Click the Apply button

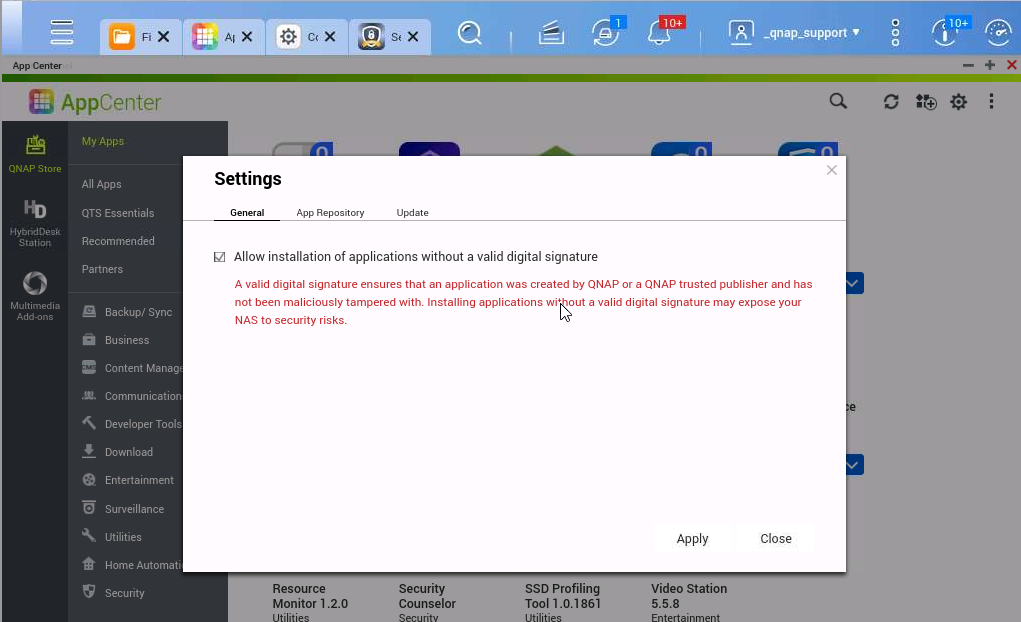pyautogui.click(x=692, y=539)
